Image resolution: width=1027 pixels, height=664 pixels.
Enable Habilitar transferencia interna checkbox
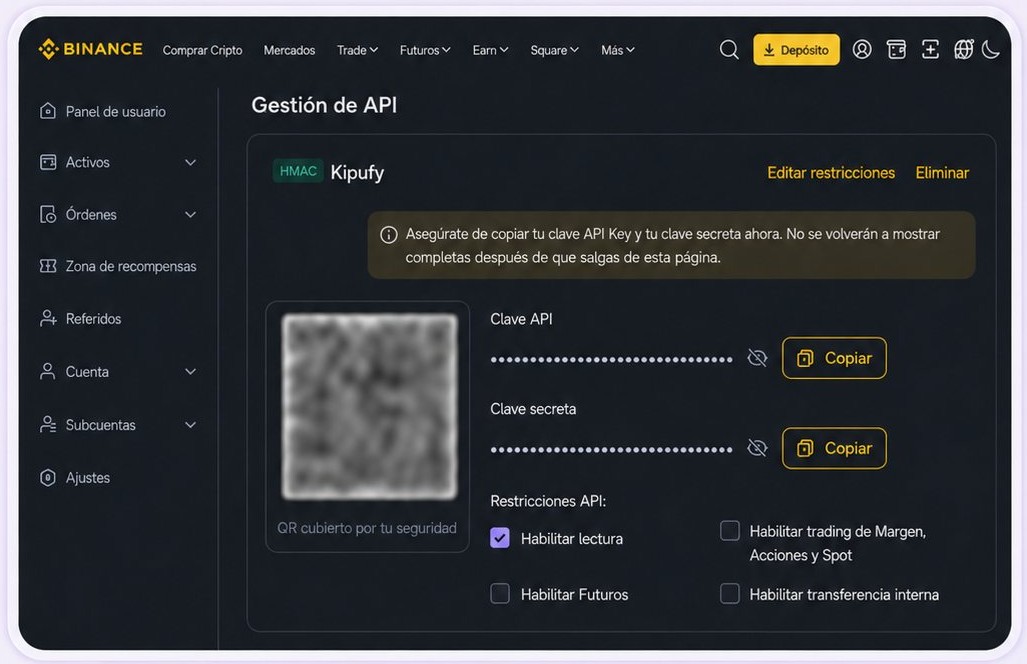coord(730,593)
